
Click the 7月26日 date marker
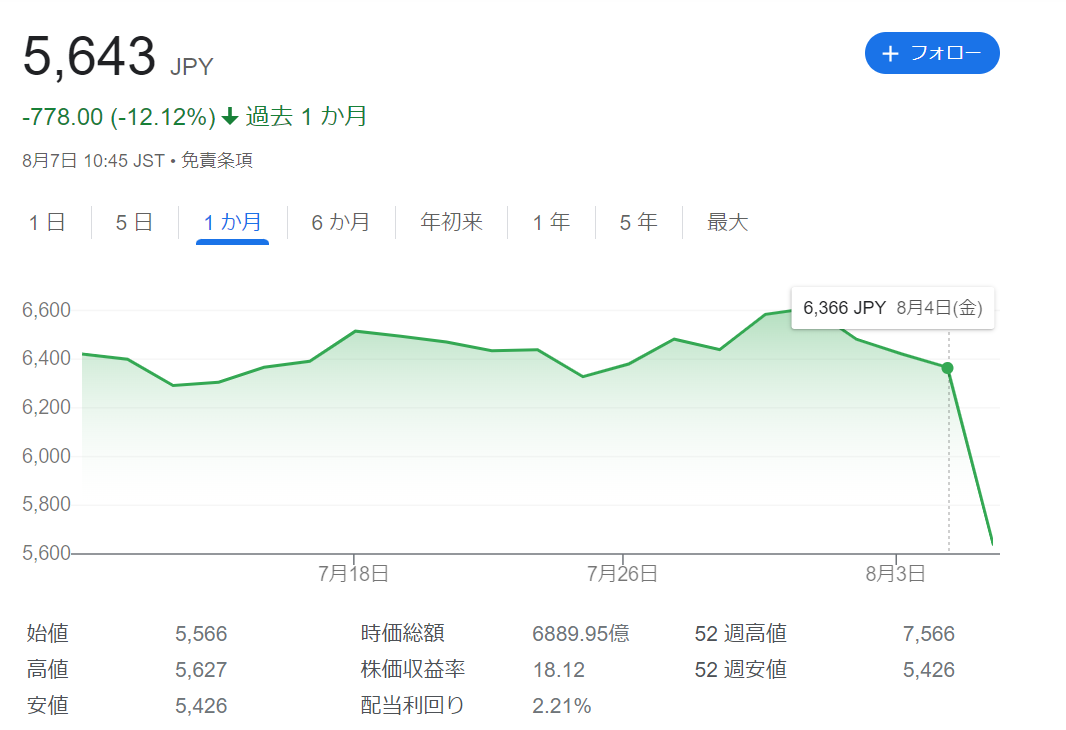(x=622, y=574)
